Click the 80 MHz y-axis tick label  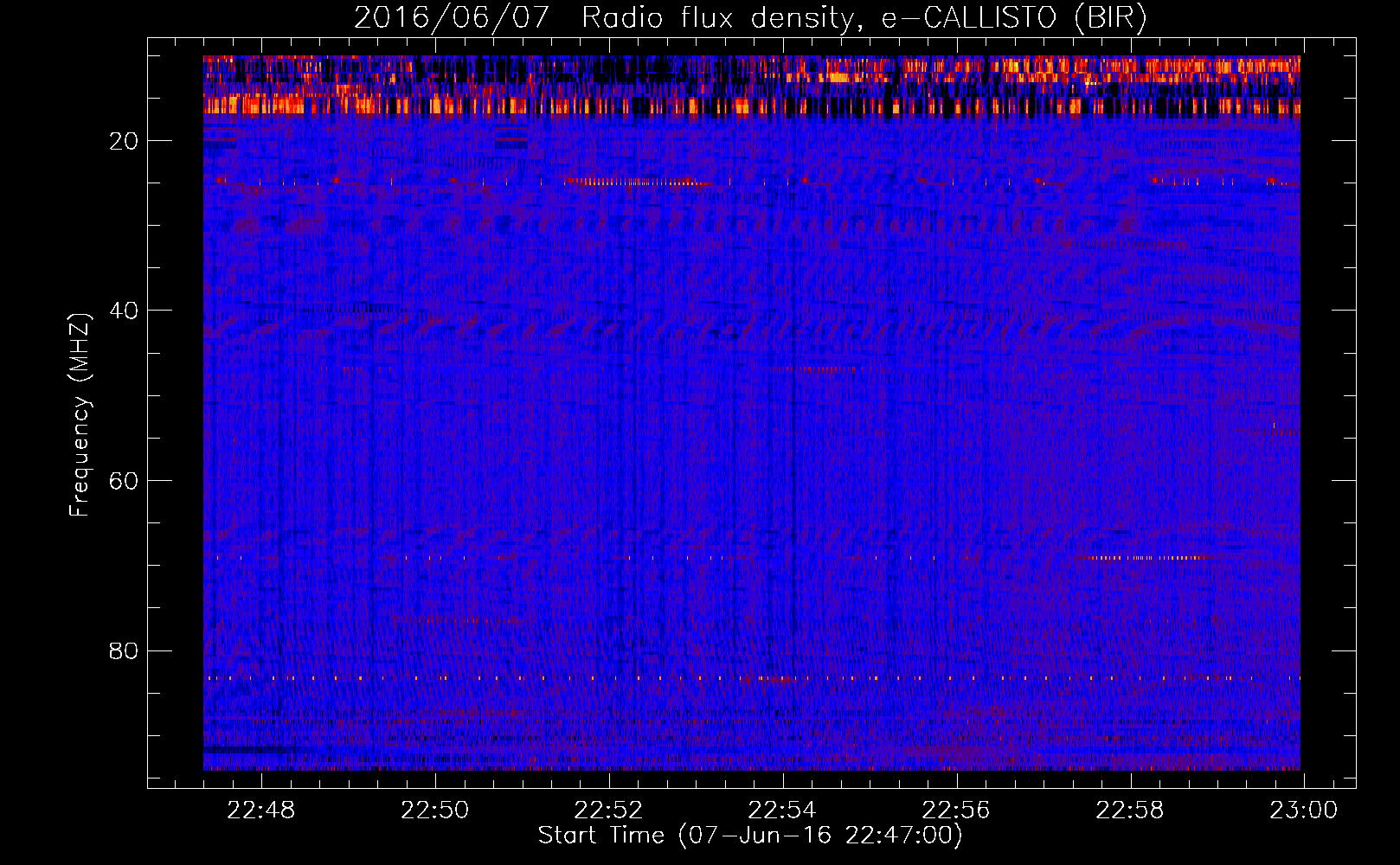point(124,650)
